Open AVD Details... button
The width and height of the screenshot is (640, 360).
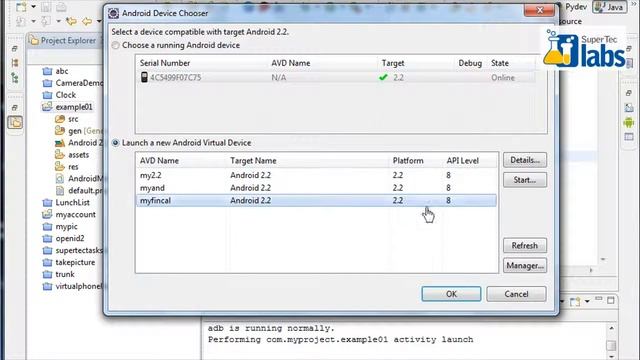click(525, 160)
